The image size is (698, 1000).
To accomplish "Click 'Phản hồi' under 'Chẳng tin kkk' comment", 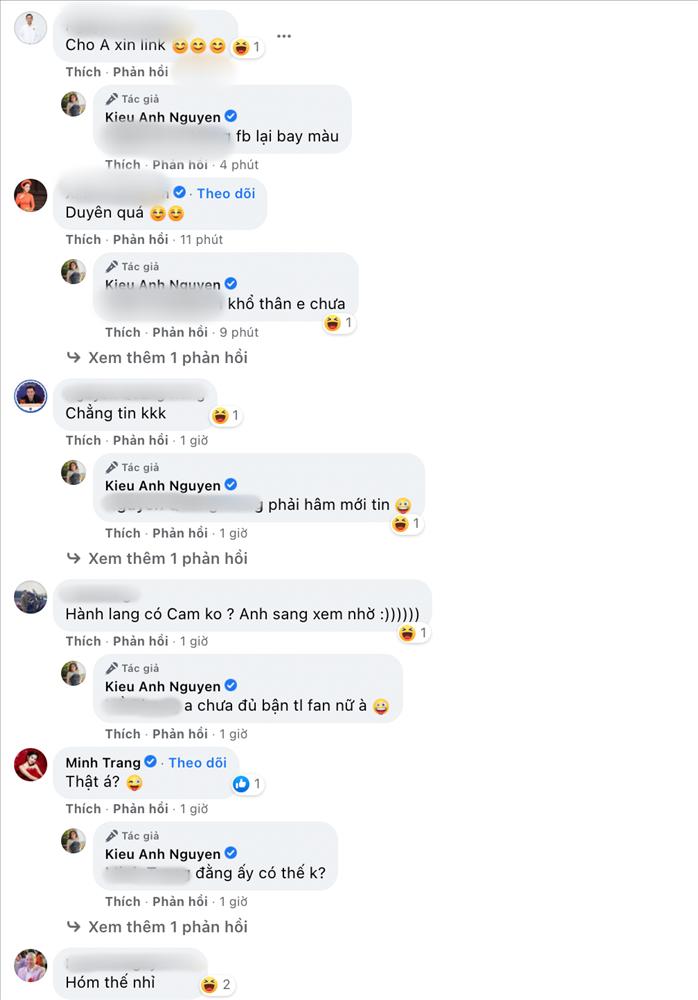I will [x=140, y=441].
